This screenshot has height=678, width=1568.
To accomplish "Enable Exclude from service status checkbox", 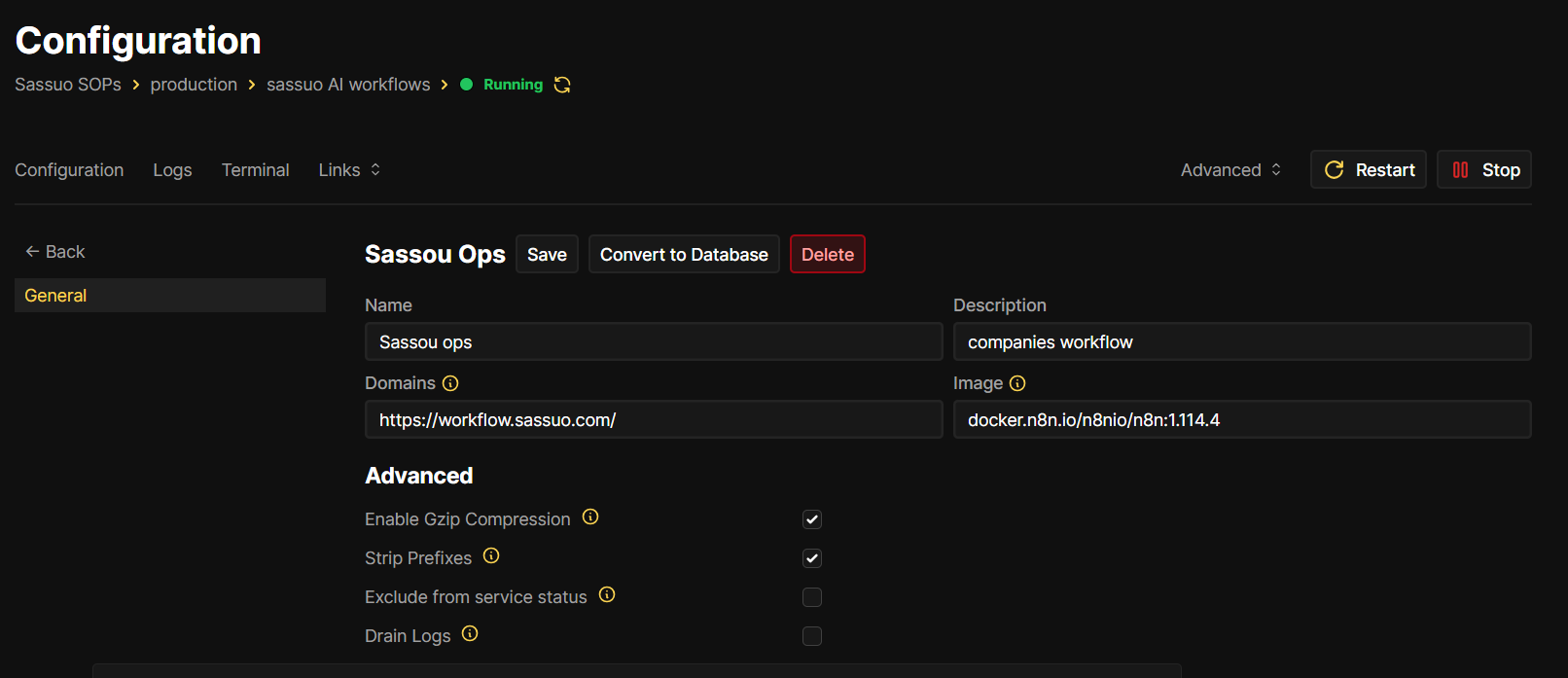I will tap(812, 597).
